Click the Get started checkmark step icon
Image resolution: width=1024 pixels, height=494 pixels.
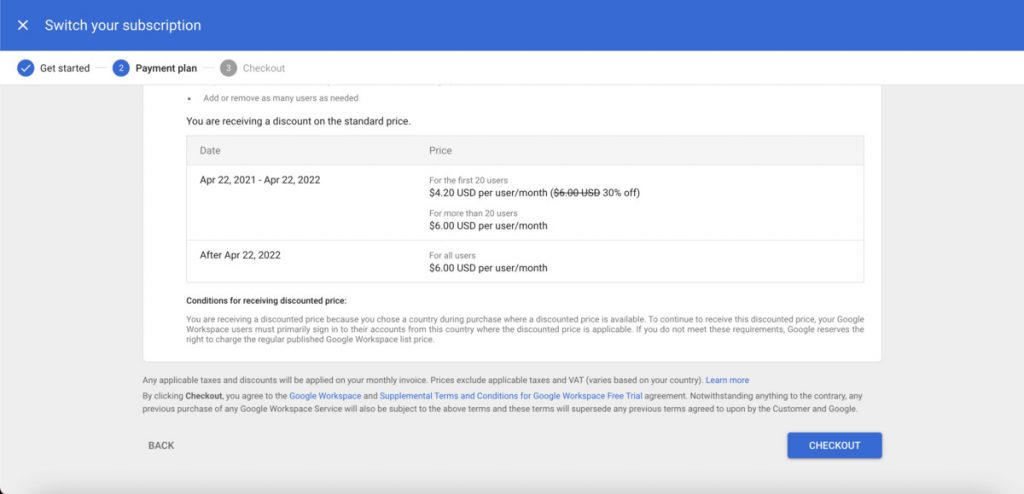coord(25,68)
